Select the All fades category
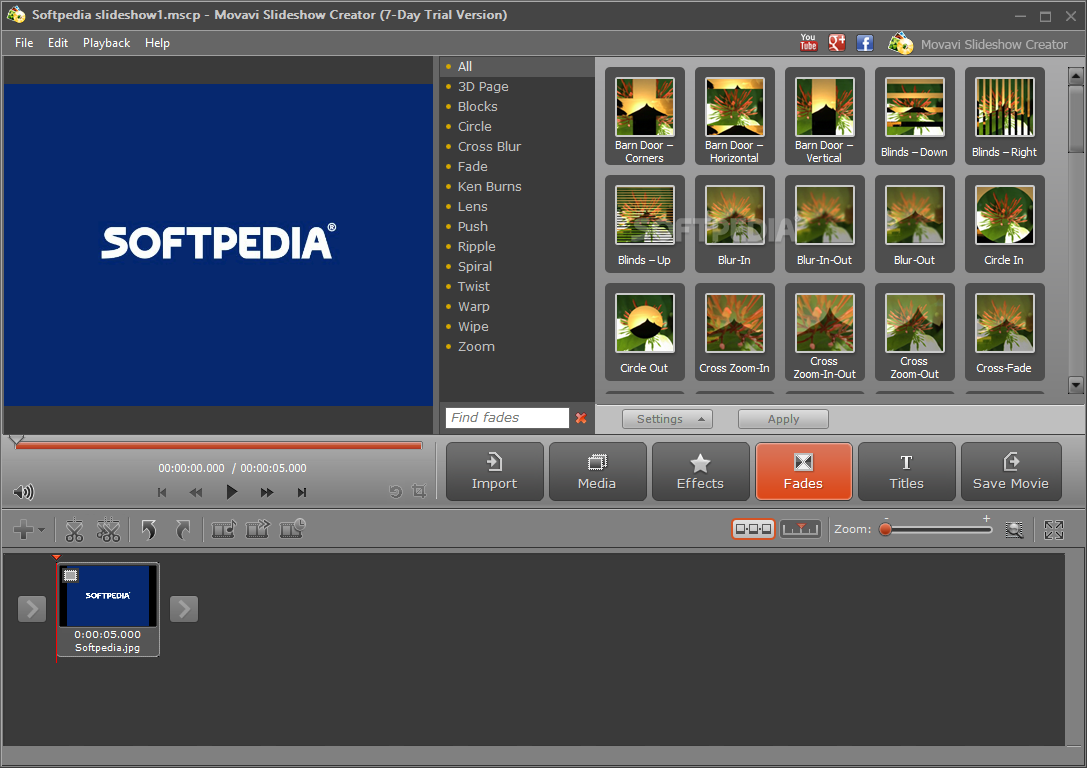The image size is (1087, 768). 516,67
